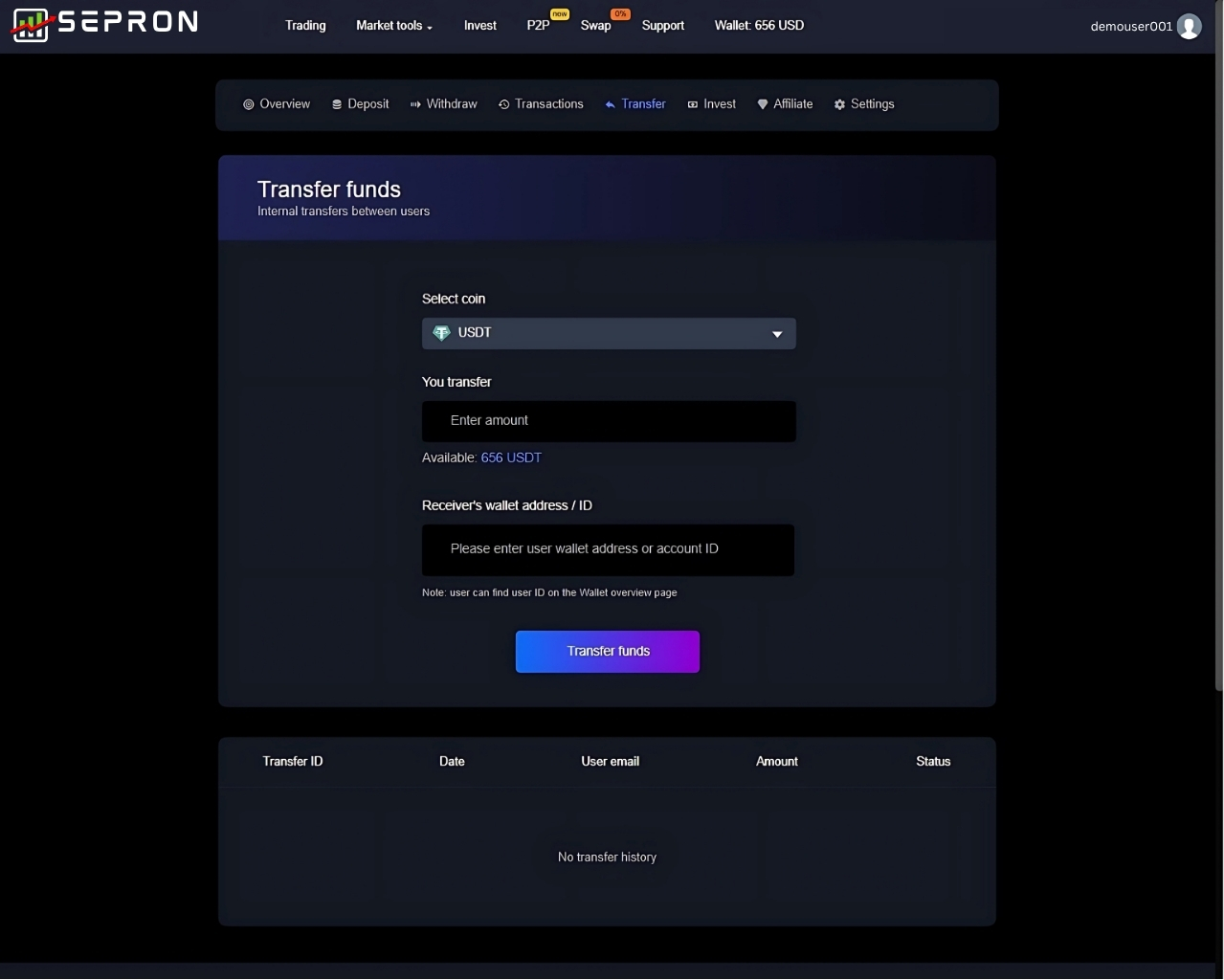Click the Overview target icon

pos(249,104)
